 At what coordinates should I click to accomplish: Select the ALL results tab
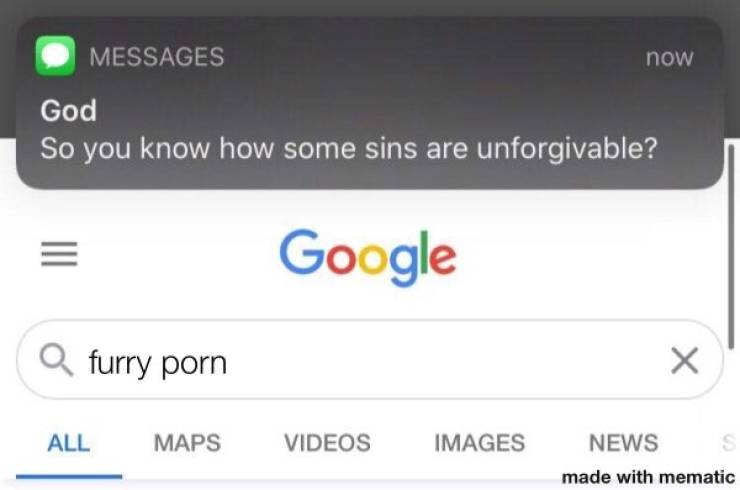(69, 443)
